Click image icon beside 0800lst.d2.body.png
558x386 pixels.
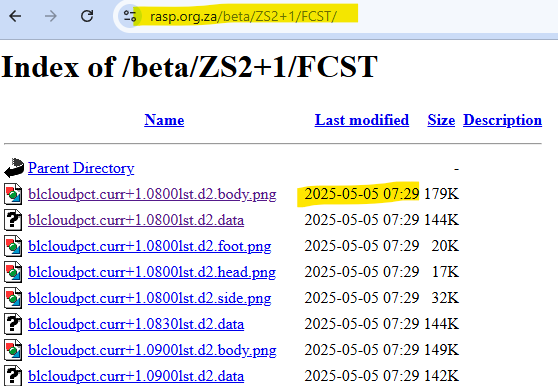(13, 194)
